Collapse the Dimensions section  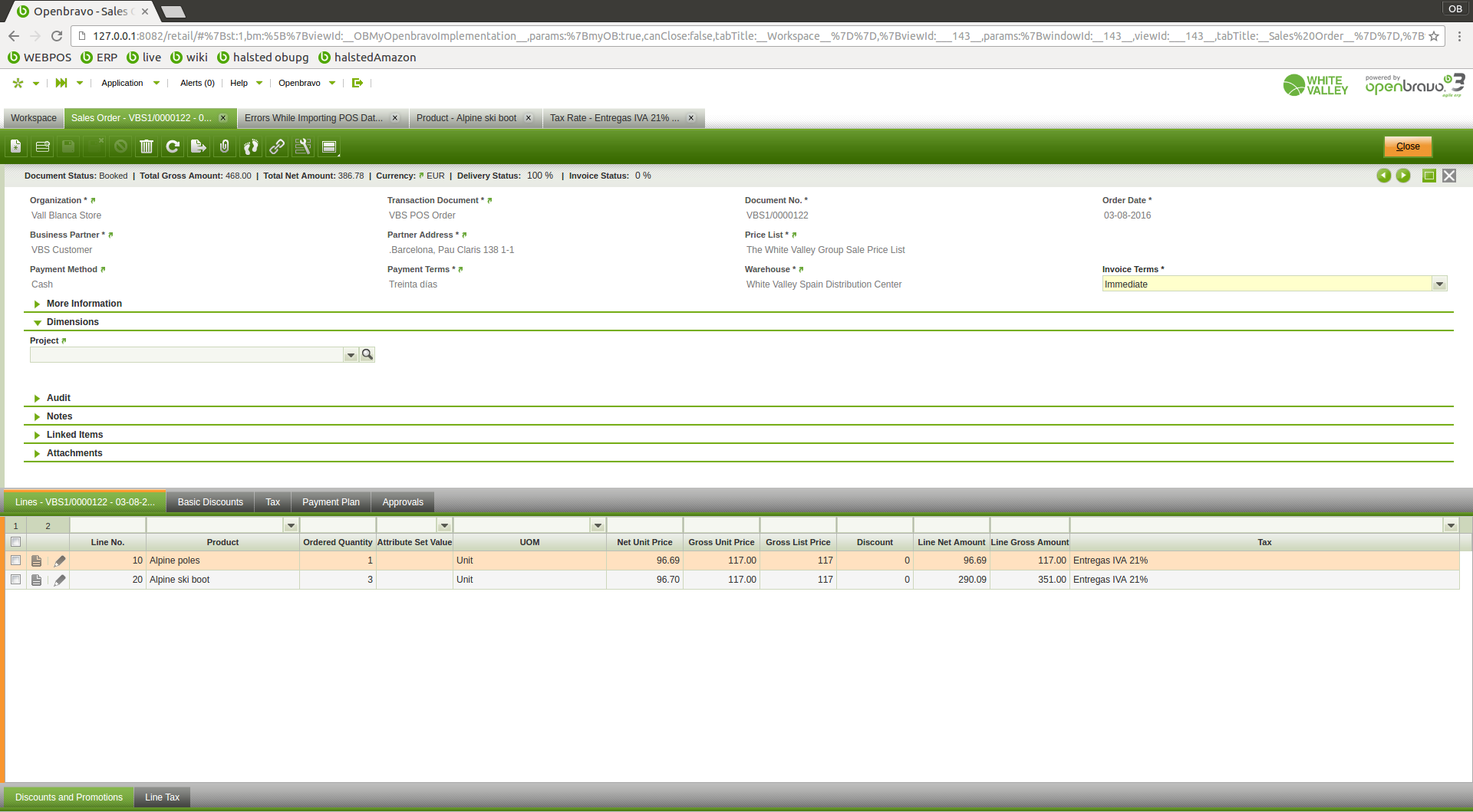click(72, 322)
